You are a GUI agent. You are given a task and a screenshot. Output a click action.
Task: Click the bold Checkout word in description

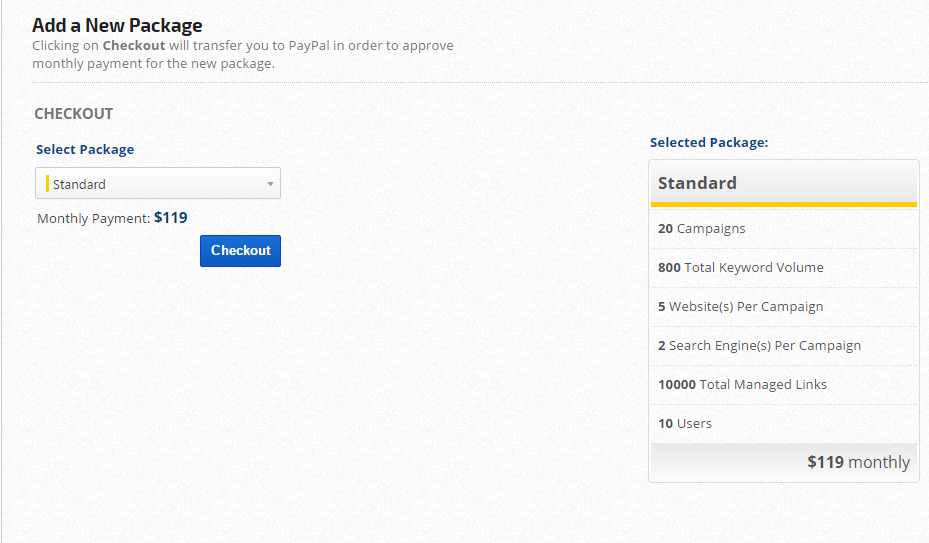(134, 46)
